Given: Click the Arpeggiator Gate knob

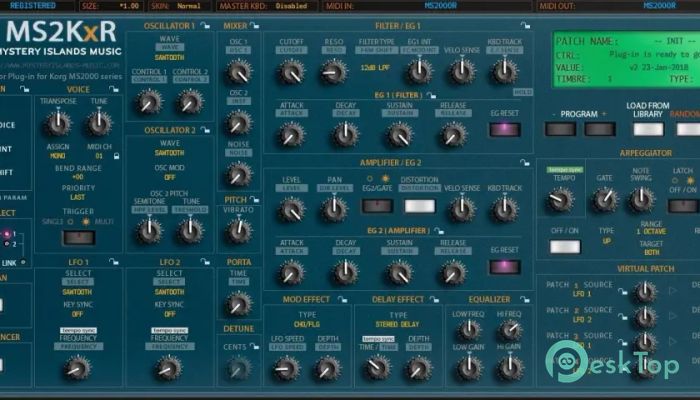Looking at the screenshot, I should 604,199.
